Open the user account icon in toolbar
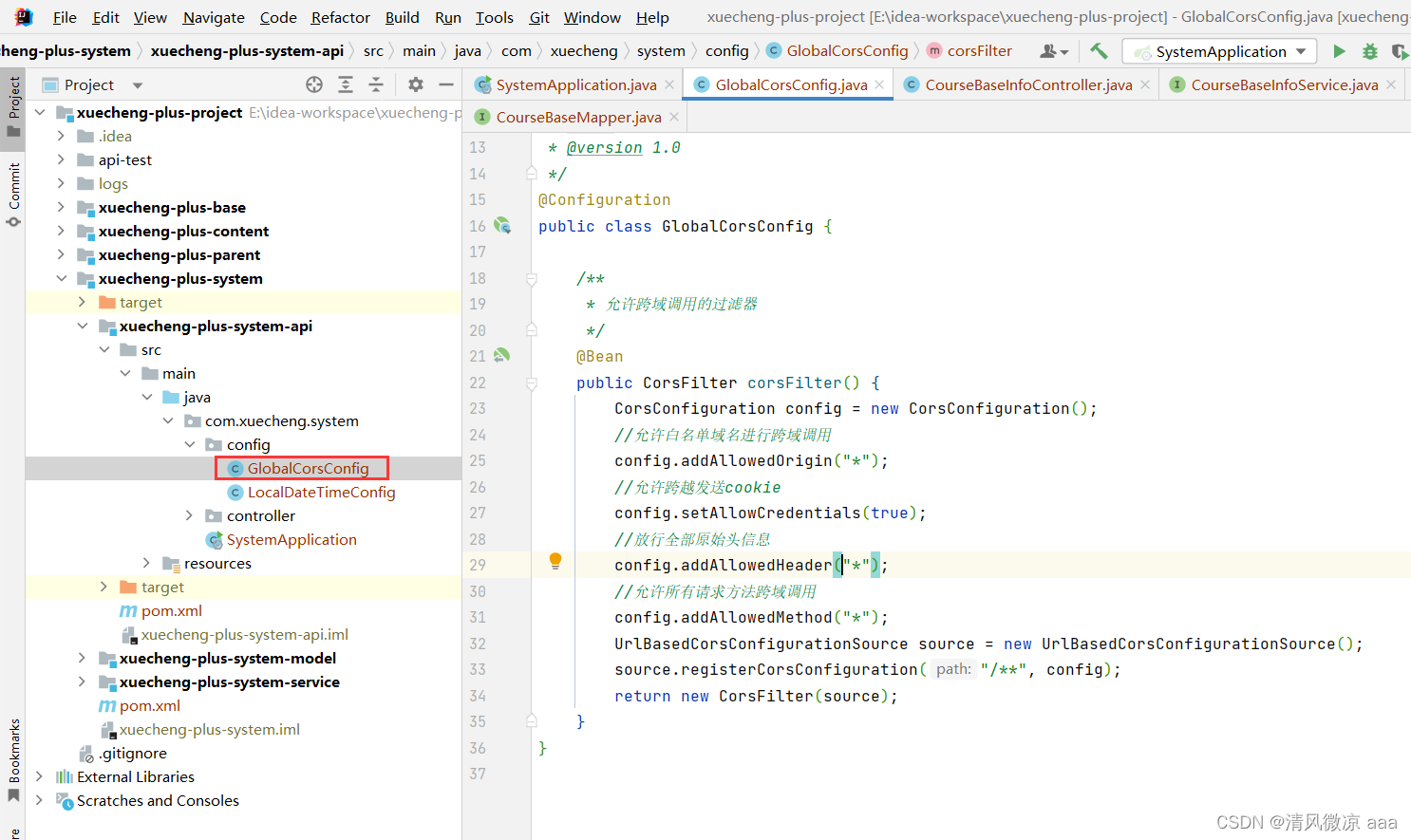 1054,51
